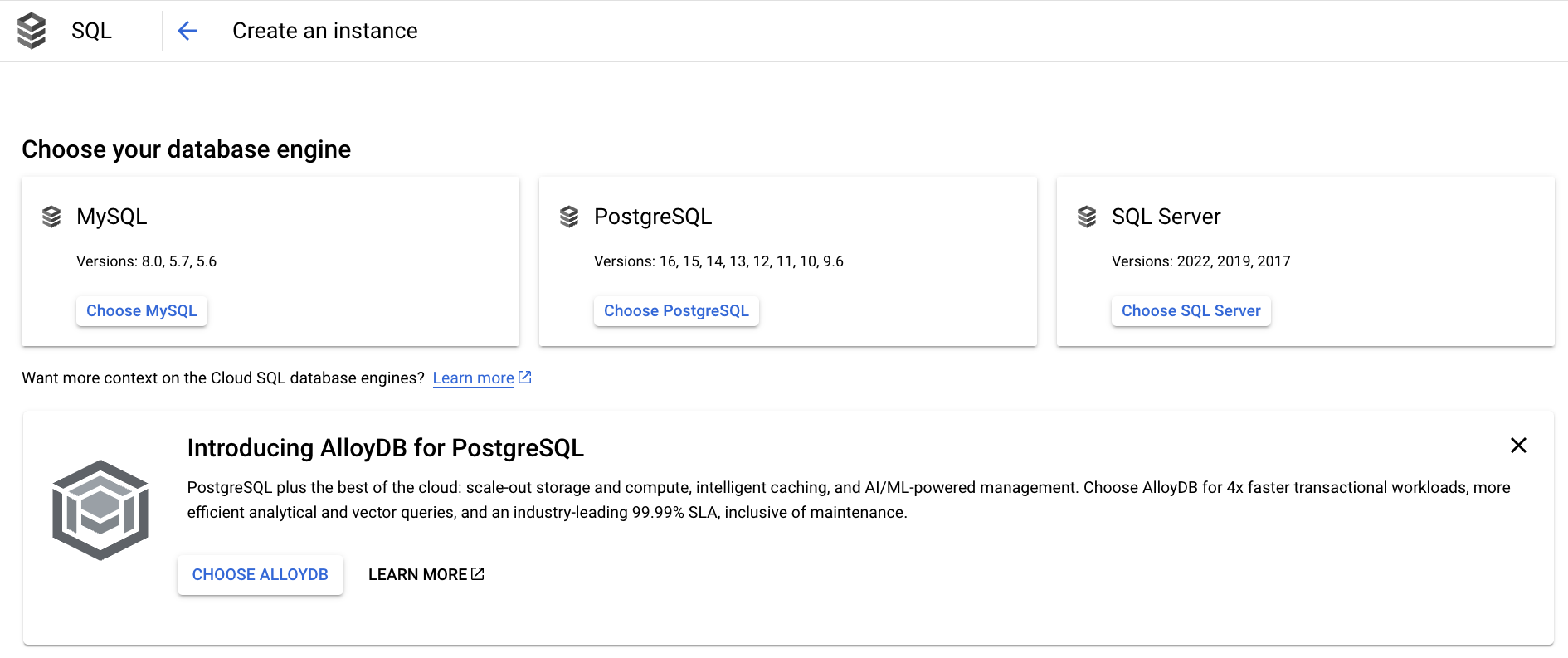The width and height of the screenshot is (1568, 658).
Task: Open the AlloyDB LEARN MORE link
Action: pos(426,575)
